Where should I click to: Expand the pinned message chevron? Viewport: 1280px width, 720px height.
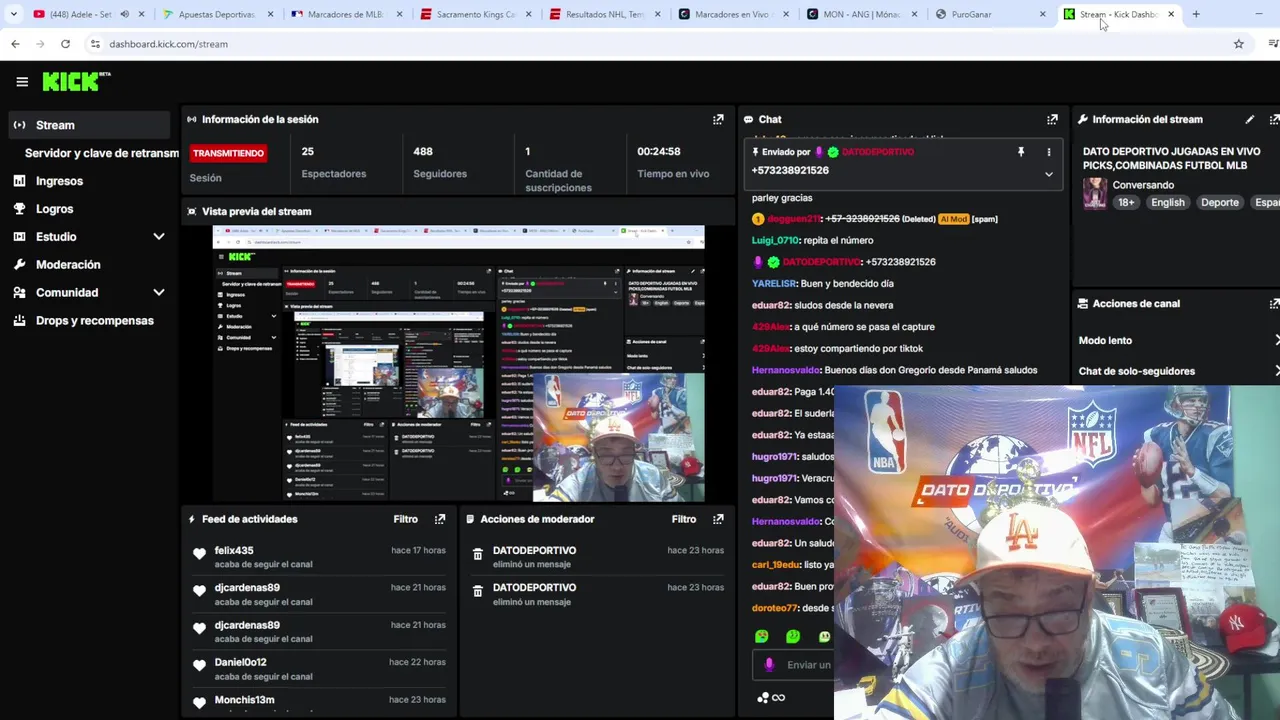[1049, 174]
